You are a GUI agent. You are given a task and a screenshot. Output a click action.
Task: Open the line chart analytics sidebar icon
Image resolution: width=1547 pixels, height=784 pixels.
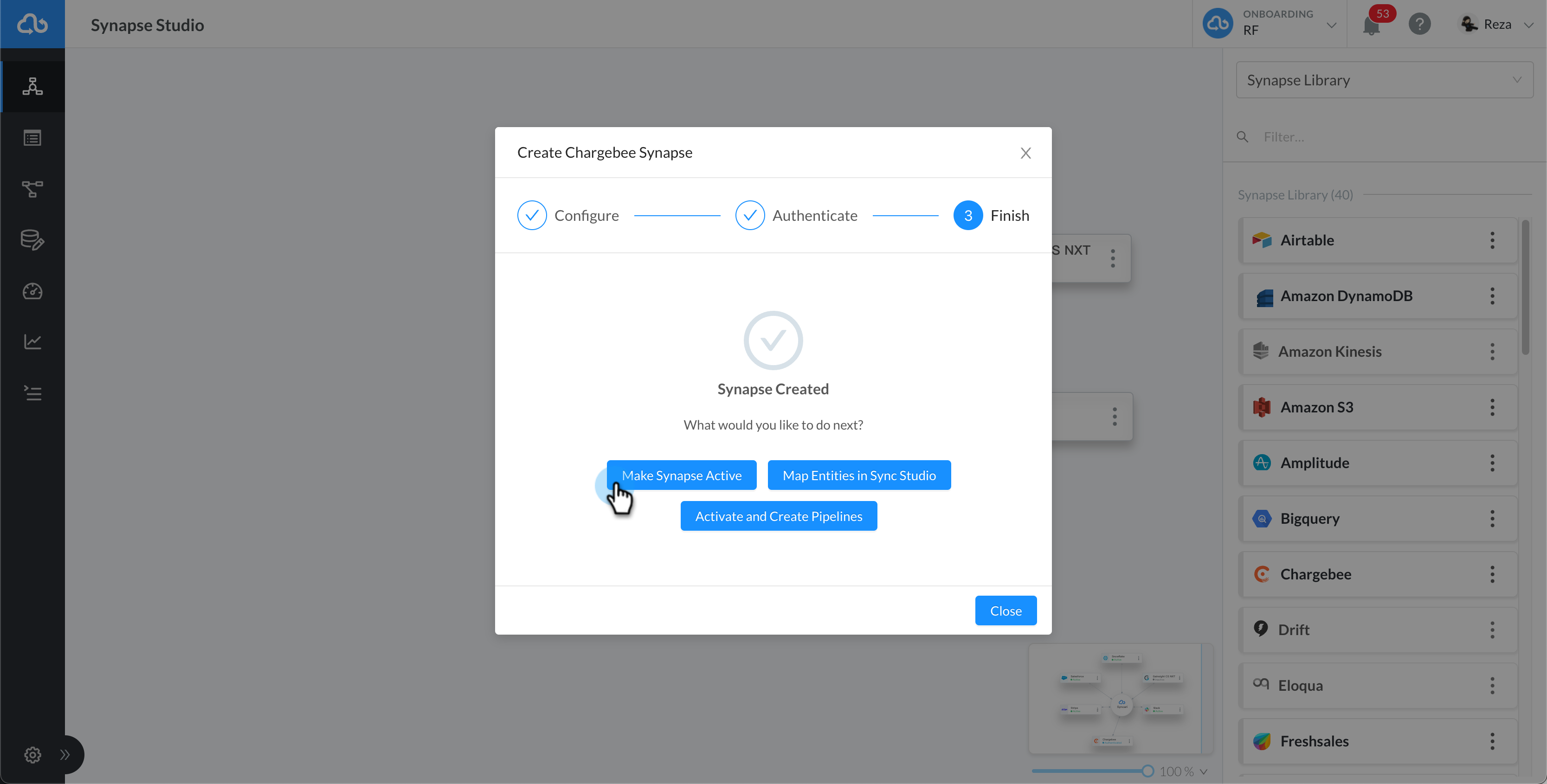pos(32,341)
